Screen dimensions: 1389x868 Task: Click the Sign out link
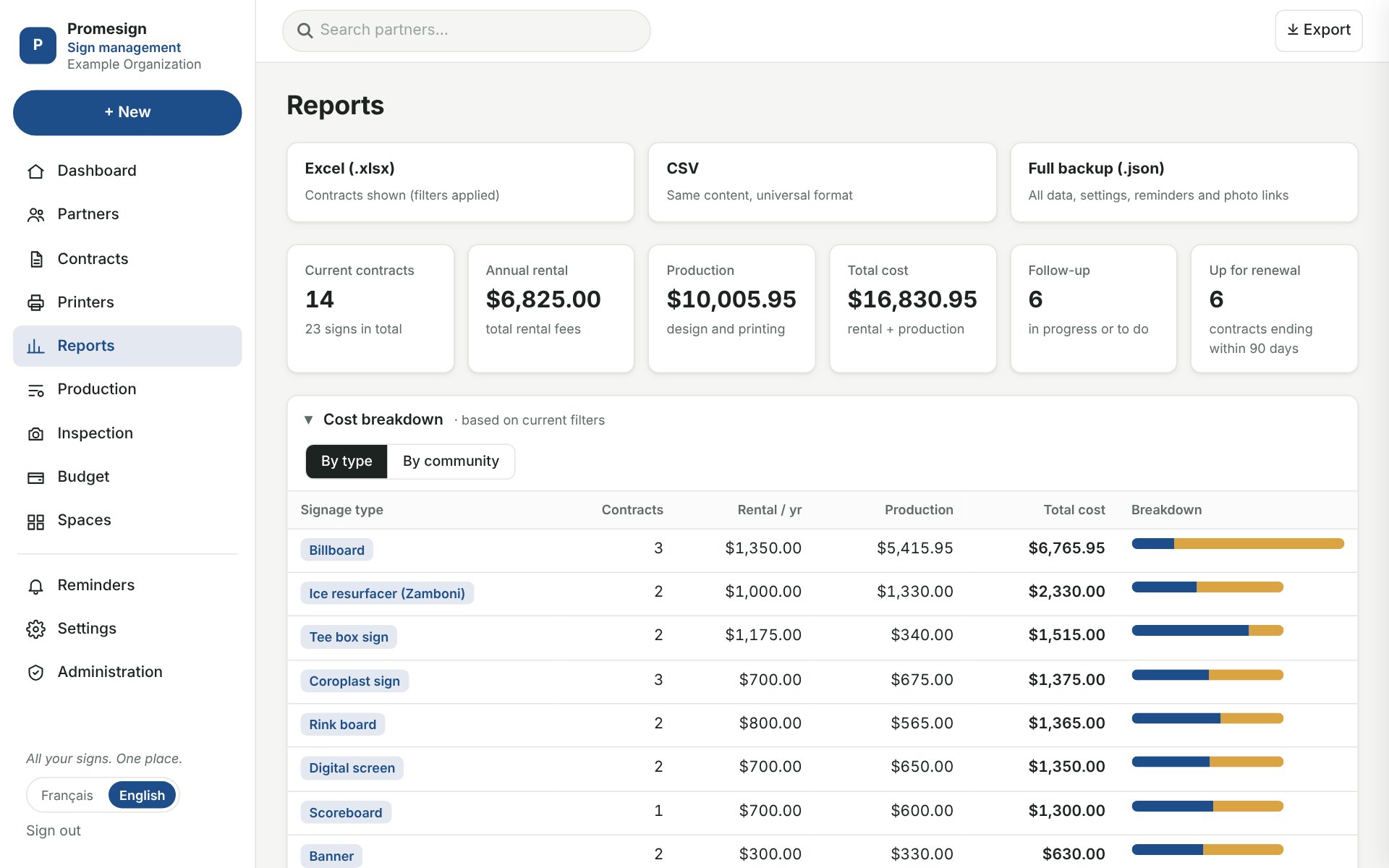pos(54,831)
